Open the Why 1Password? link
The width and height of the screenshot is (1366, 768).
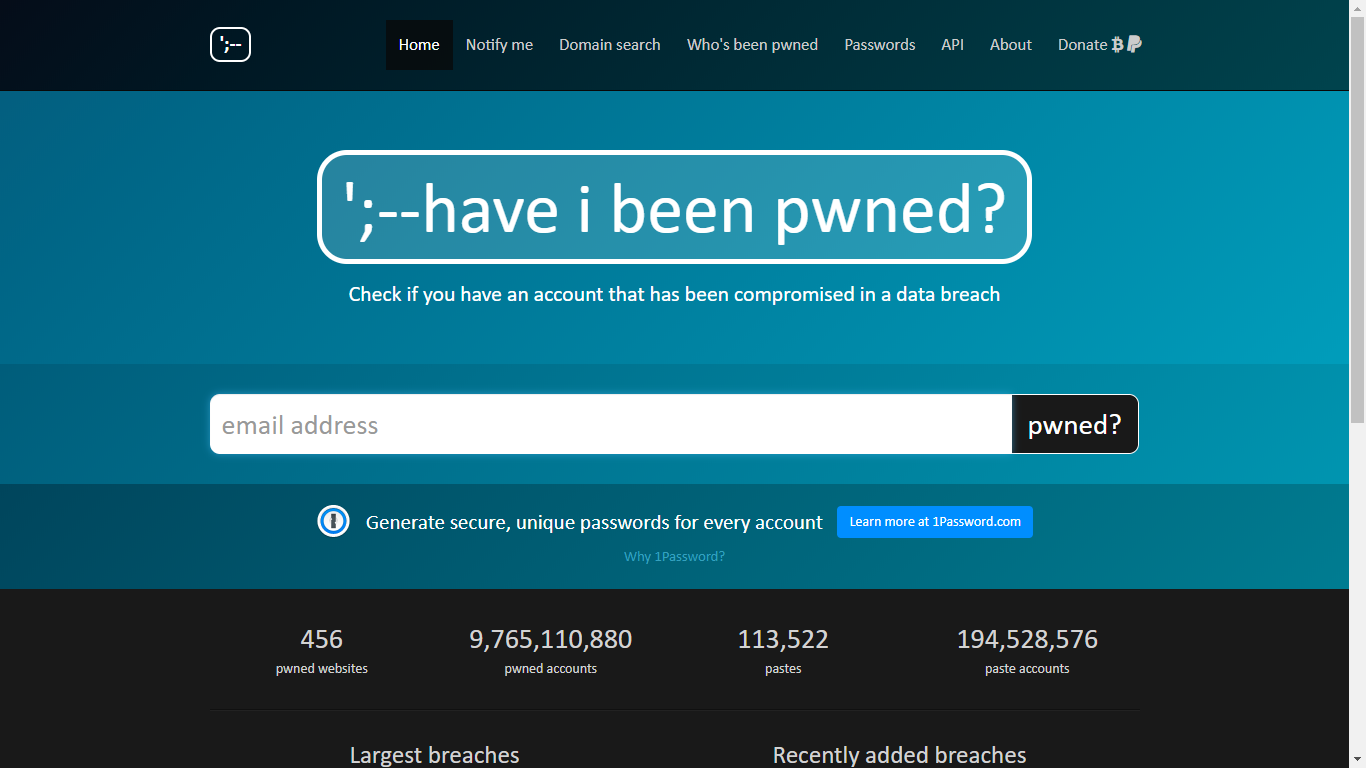coord(674,556)
